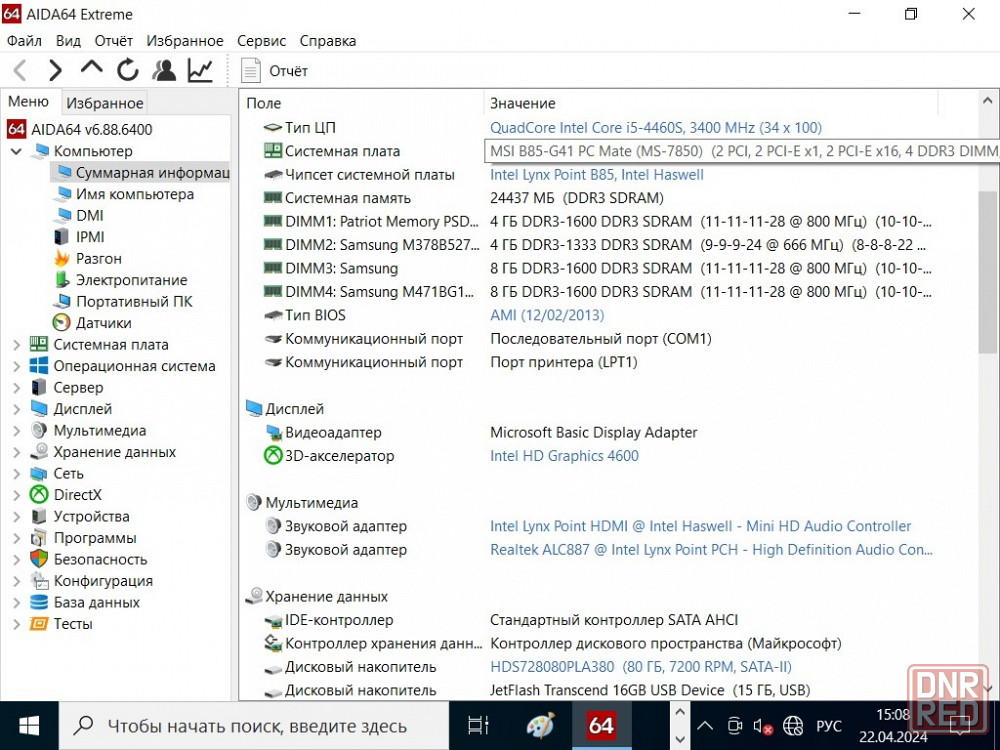The image size is (1000, 750).
Task: Expand the Системная плата tree node
Action: point(17,345)
